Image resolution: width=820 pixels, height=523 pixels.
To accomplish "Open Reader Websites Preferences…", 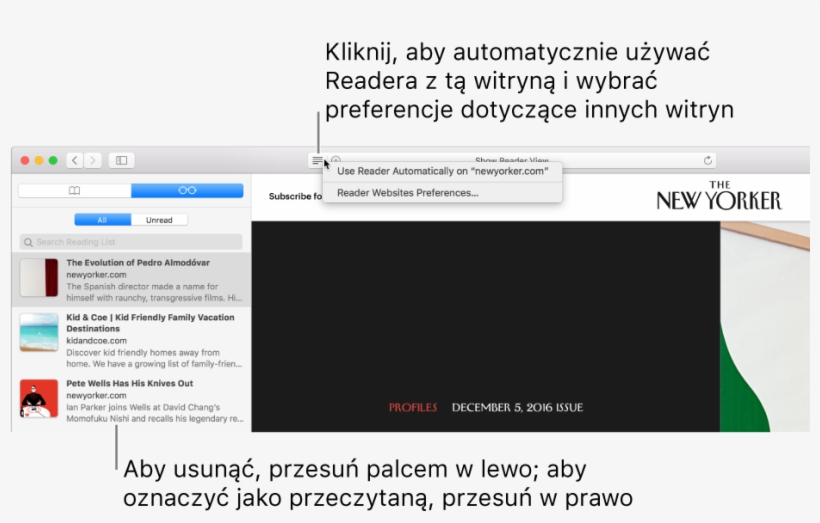I will (442, 193).
